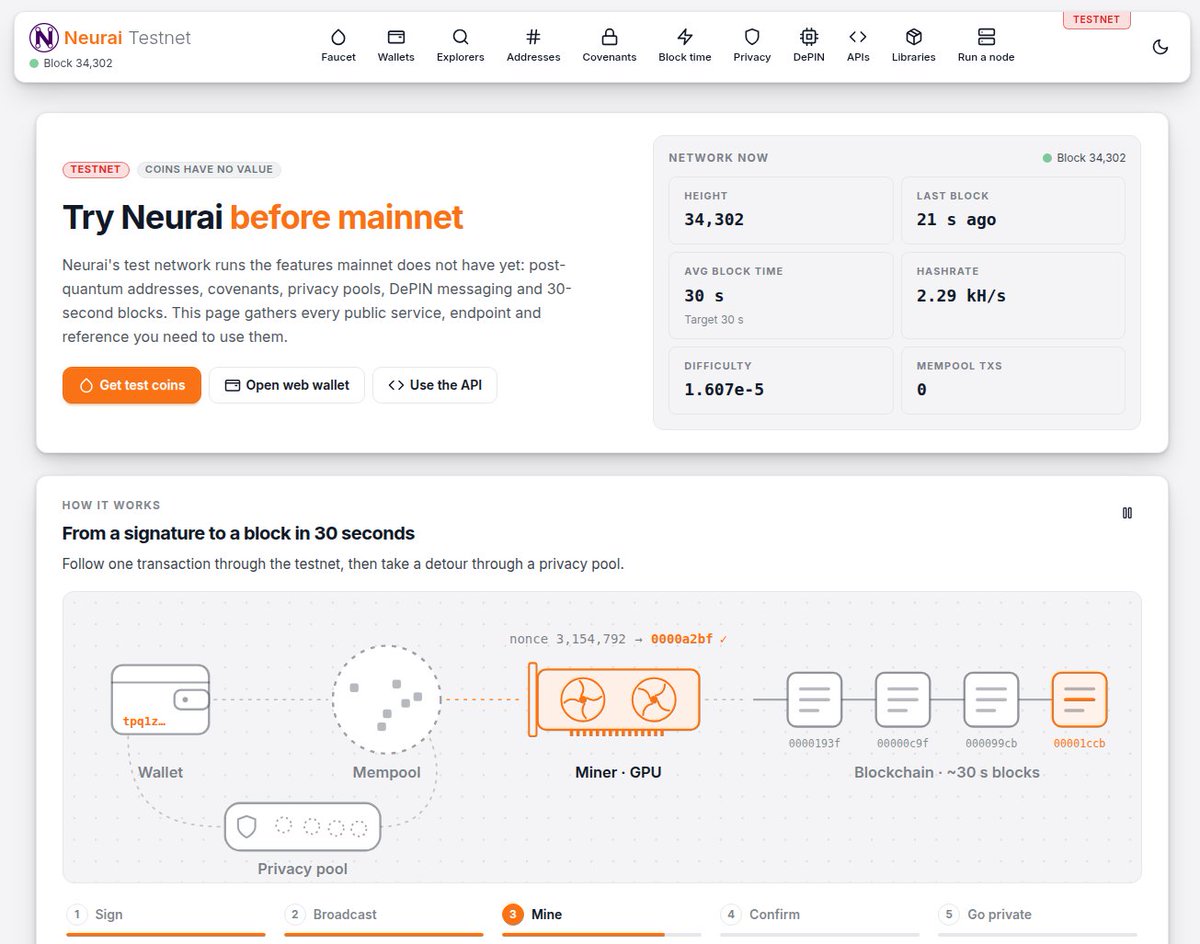Image resolution: width=1200 pixels, height=944 pixels.
Task: Open the Privacy nav item
Action: tap(752, 46)
